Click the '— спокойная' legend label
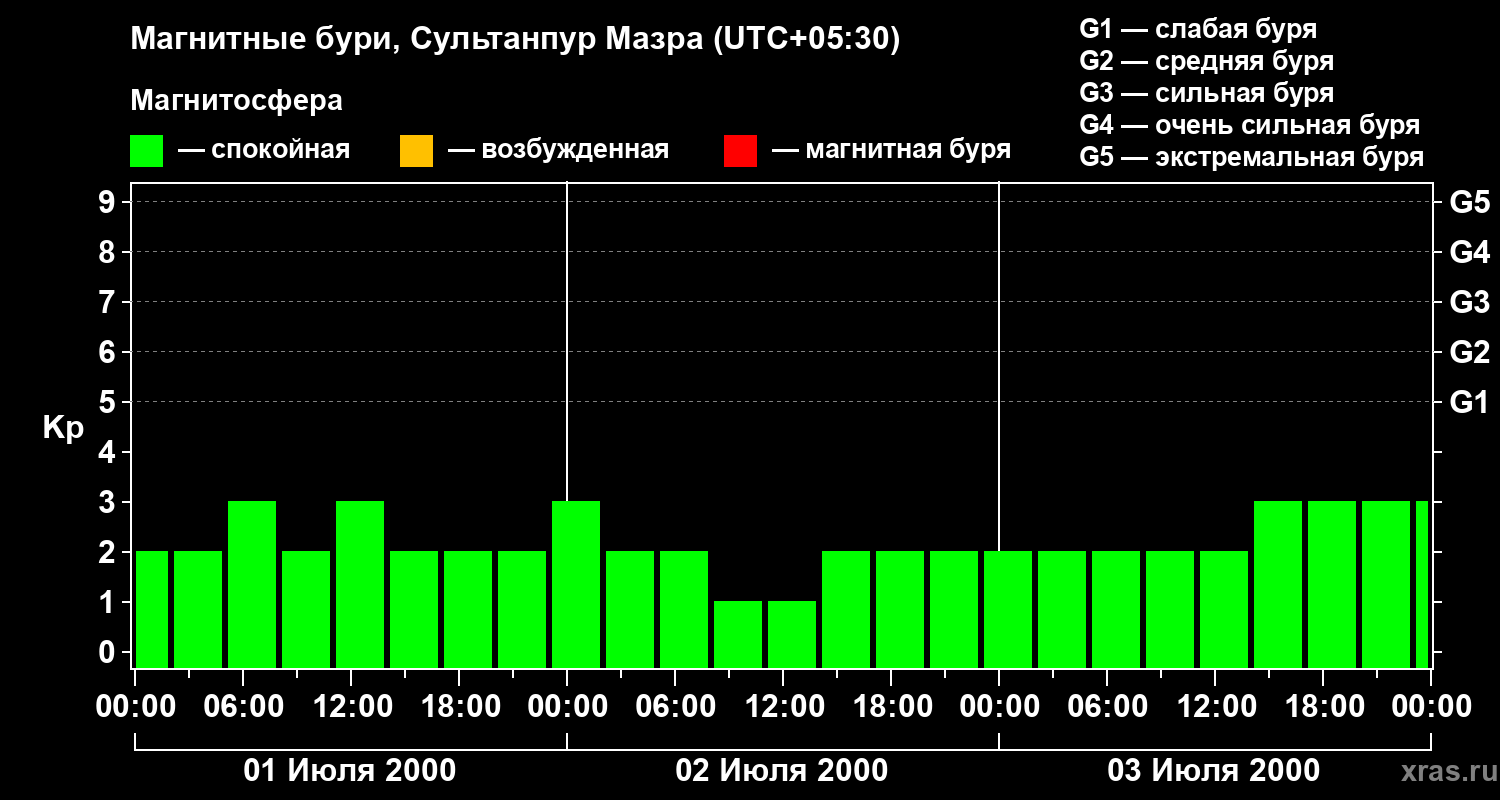The width and height of the screenshot is (1500, 800). [x=264, y=150]
